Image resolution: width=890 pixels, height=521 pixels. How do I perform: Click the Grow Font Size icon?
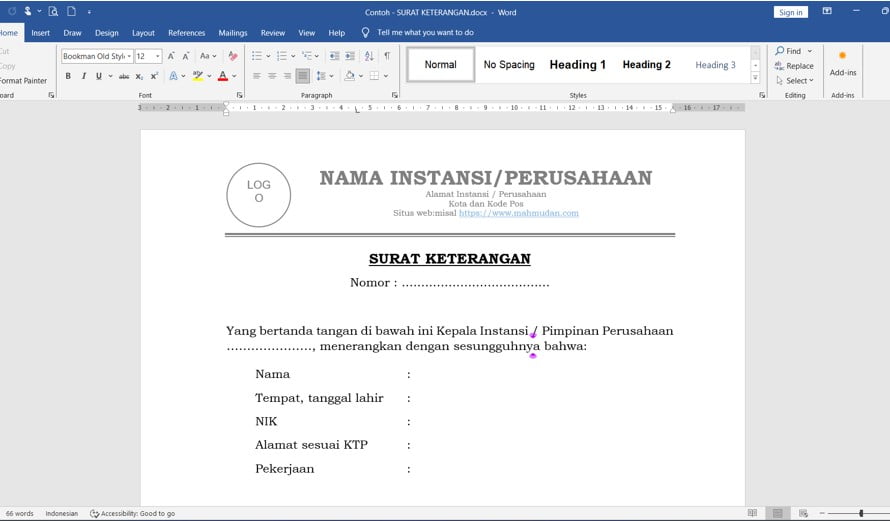click(x=171, y=56)
